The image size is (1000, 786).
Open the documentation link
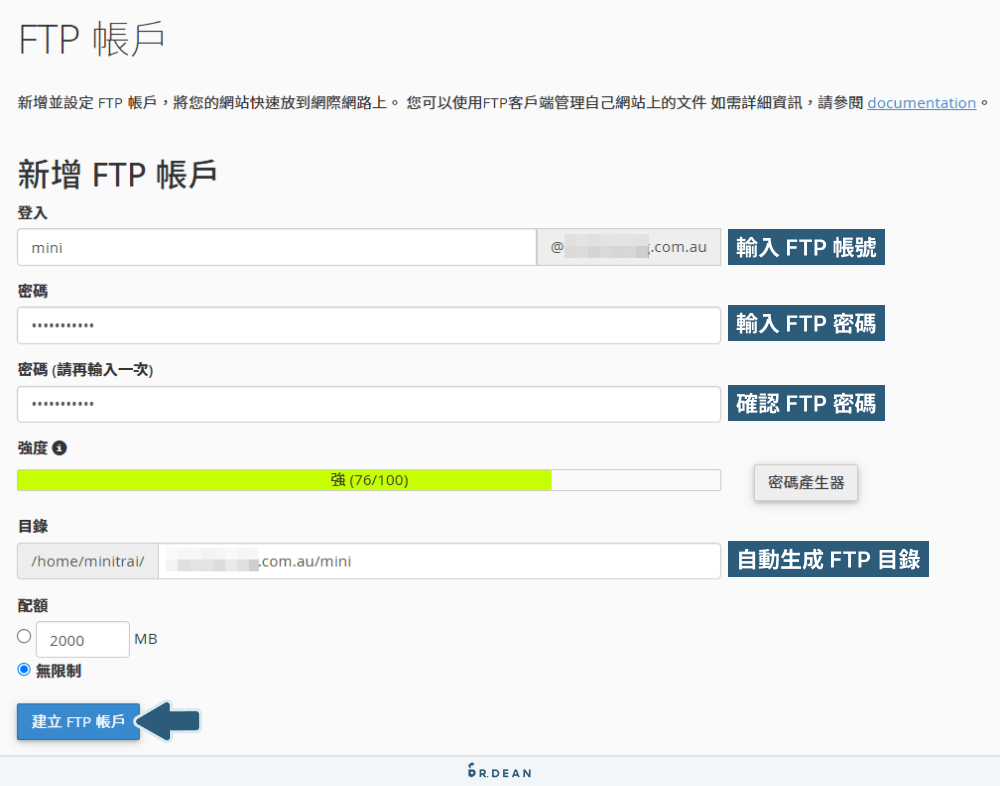tap(920, 103)
